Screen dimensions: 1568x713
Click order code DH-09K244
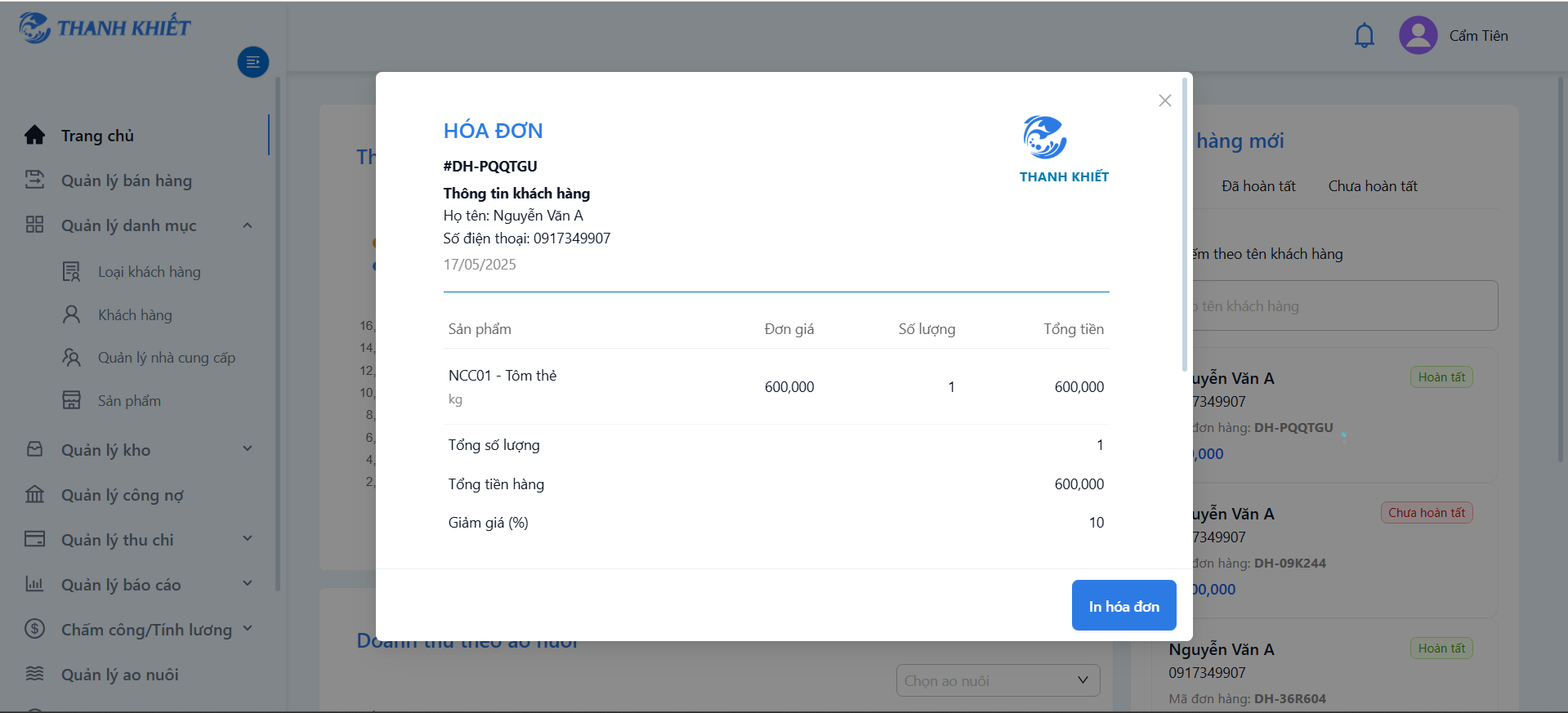[x=1290, y=564]
